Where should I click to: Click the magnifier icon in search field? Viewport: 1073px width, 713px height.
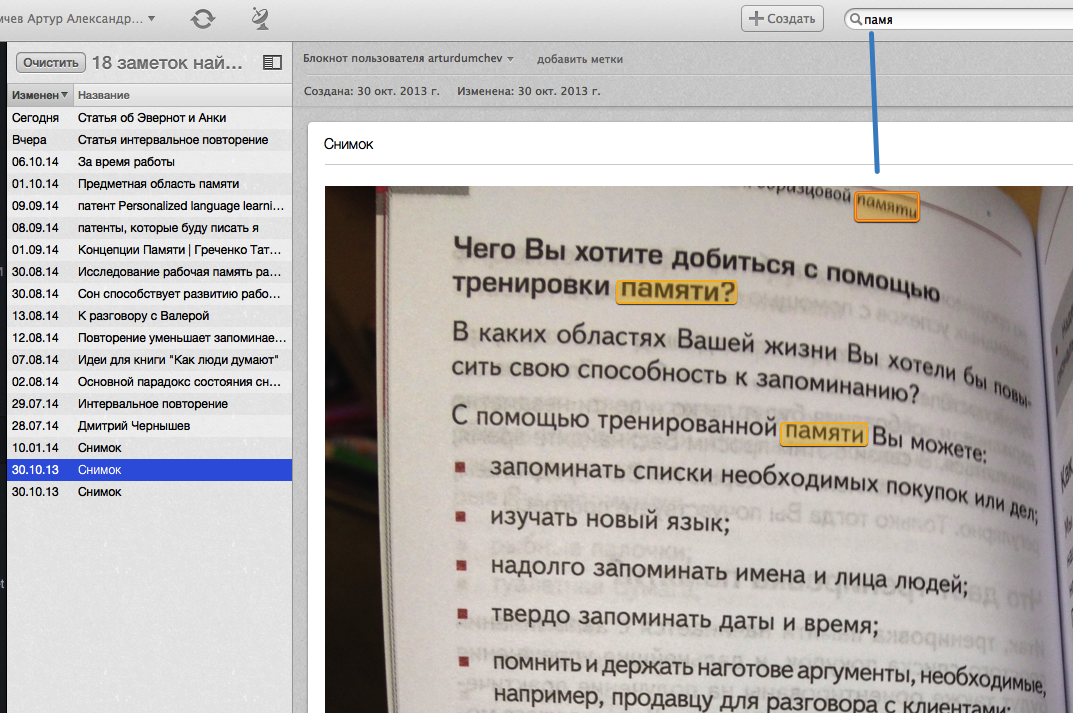(857, 17)
